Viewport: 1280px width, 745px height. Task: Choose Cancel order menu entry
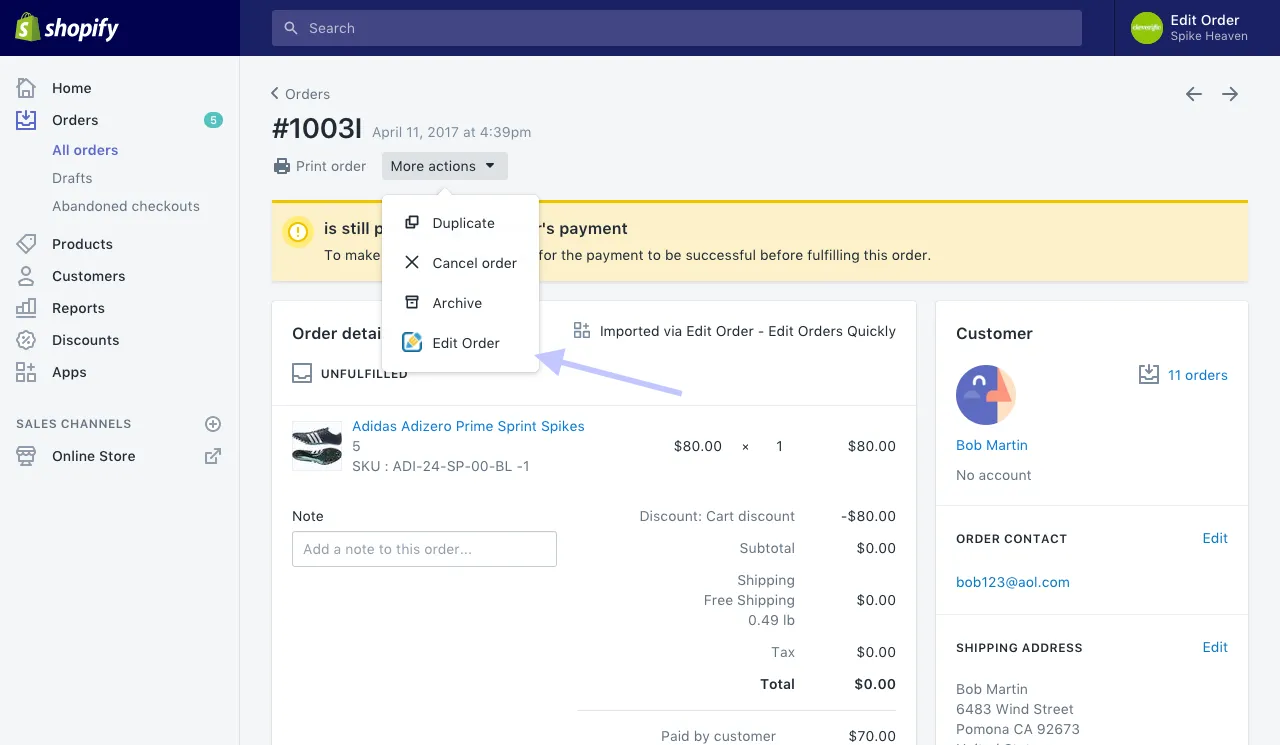coord(461,263)
